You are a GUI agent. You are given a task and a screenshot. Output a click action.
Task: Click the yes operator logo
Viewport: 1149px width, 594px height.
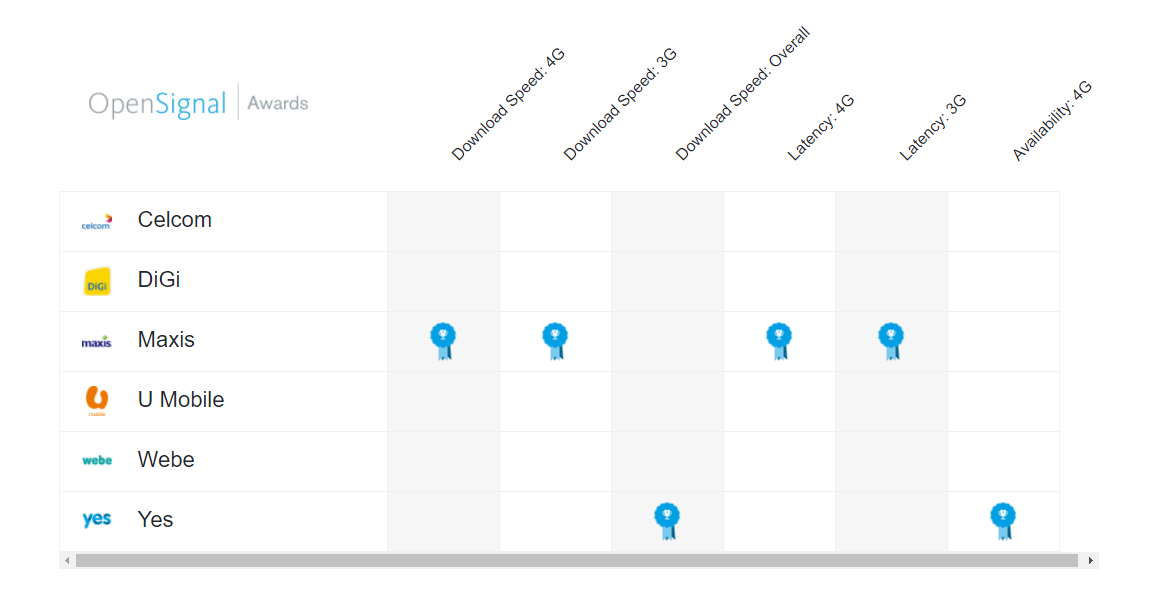tap(97, 520)
